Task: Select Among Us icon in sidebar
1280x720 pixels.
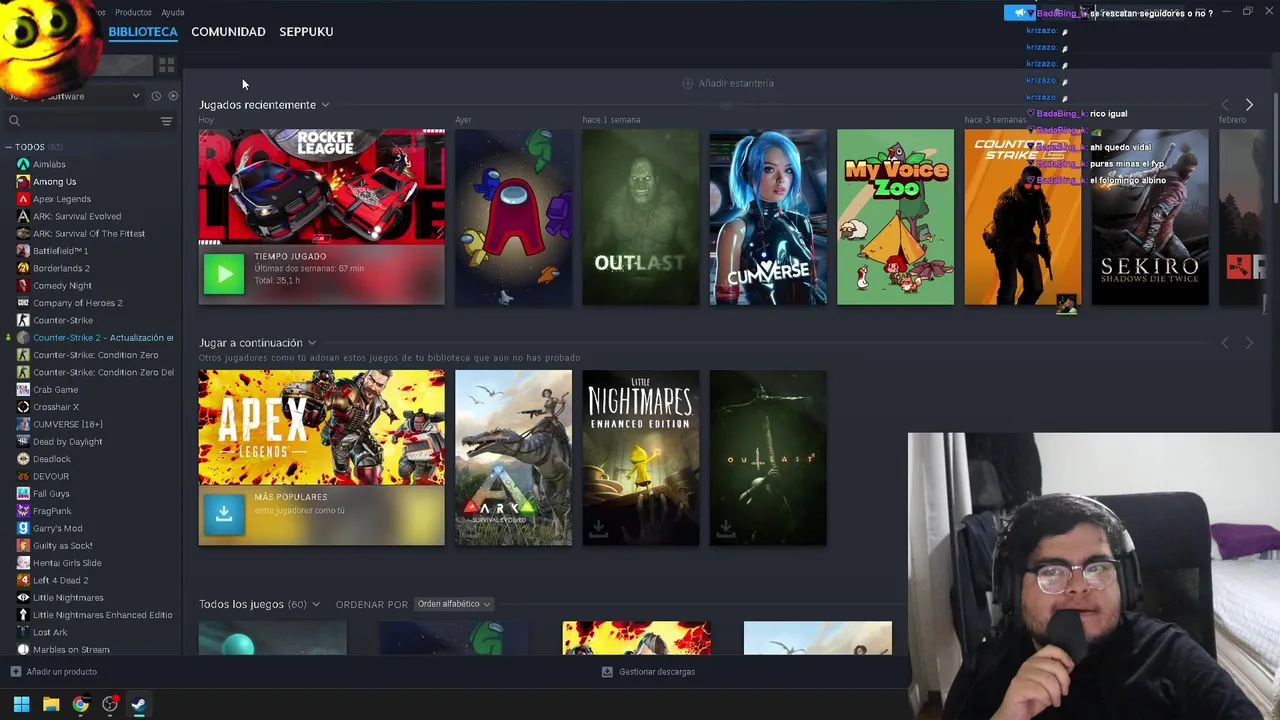Action: pyautogui.click(x=23, y=182)
